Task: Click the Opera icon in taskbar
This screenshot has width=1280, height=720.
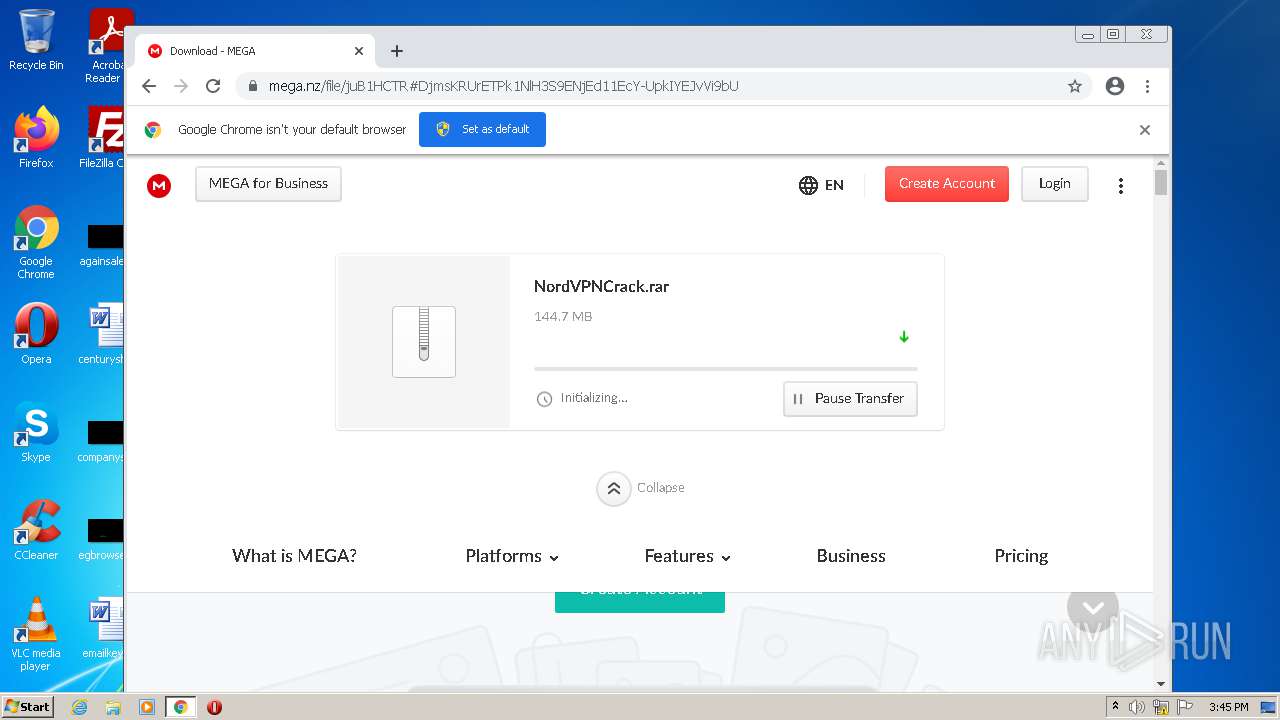Action: pos(214,707)
